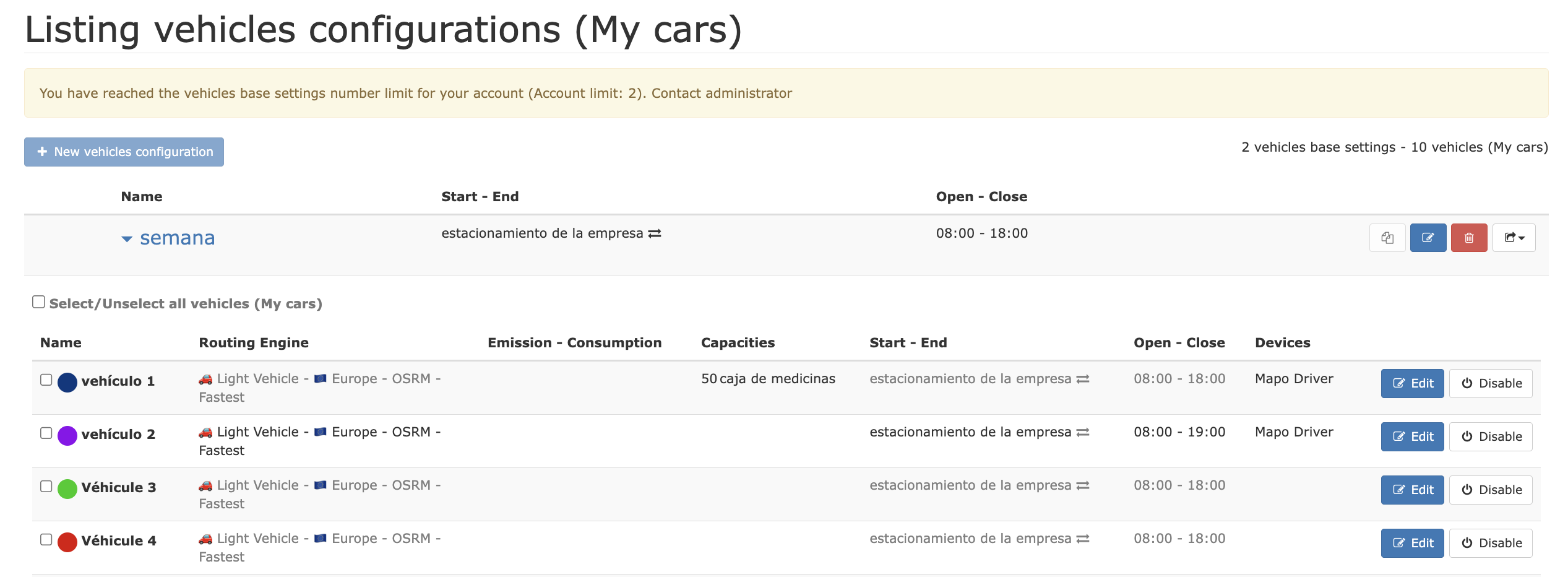Click New vehicles configuration button

[x=124, y=152]
